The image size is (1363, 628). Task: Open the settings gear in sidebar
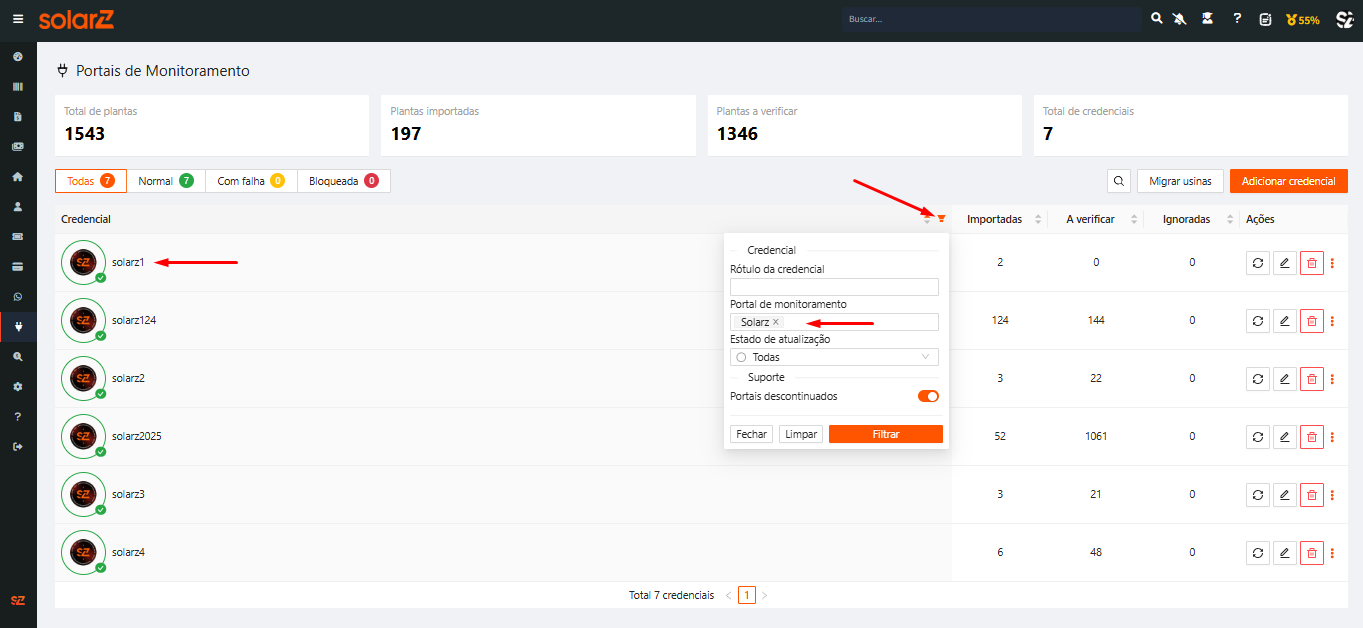point(18,387)
